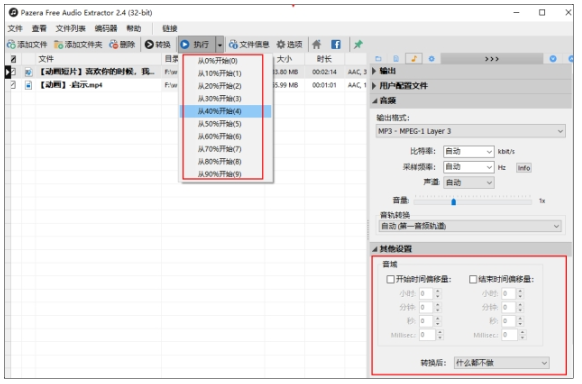The width and height of the screenshot is (582, 384).
Task: Toggle checkbox for 【动画短片】 file row
Action: coord(13,72)
